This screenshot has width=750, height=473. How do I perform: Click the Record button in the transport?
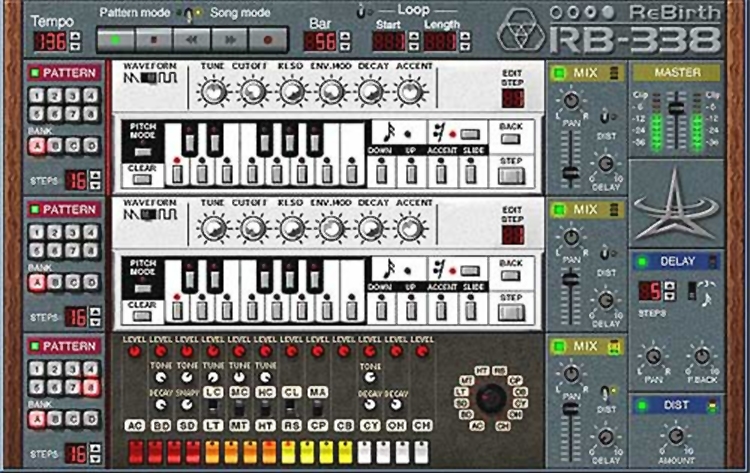[267, 41]
